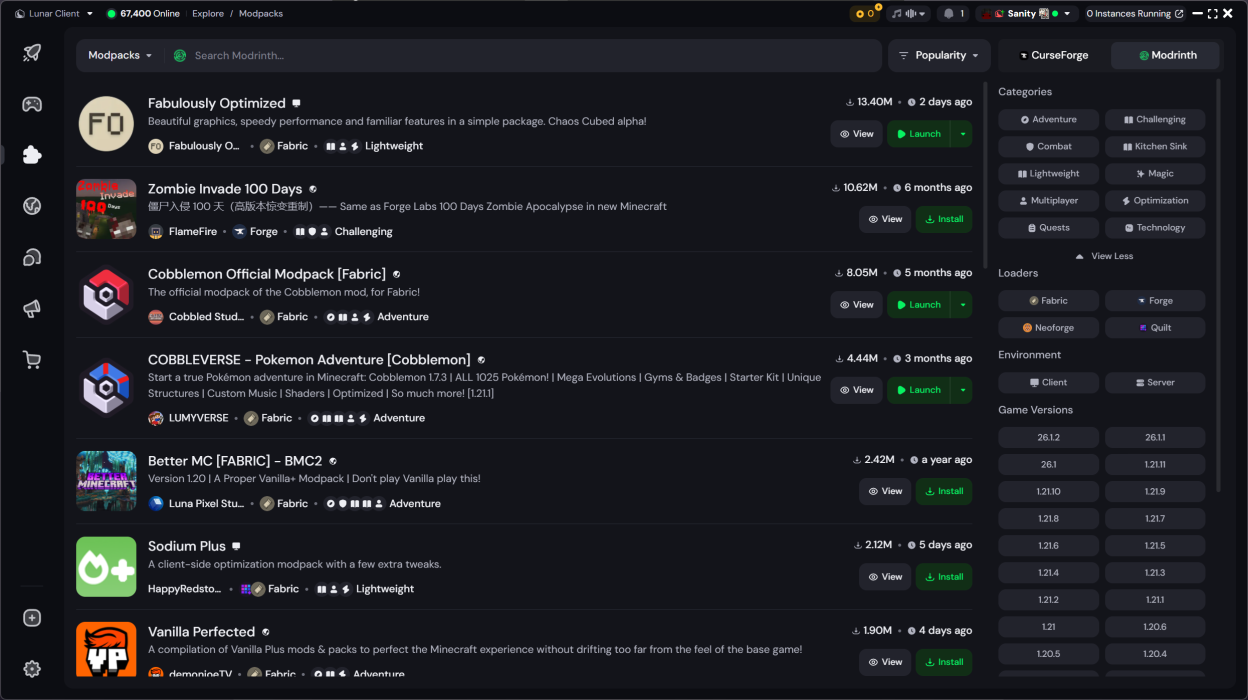Toggle the Quilt loader filter
The image size is (1248, 700).
coord(1155,328)
